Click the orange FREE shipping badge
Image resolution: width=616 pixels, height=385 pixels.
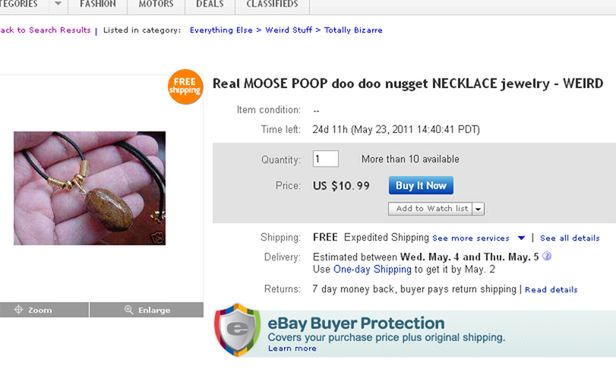[185, 86]
